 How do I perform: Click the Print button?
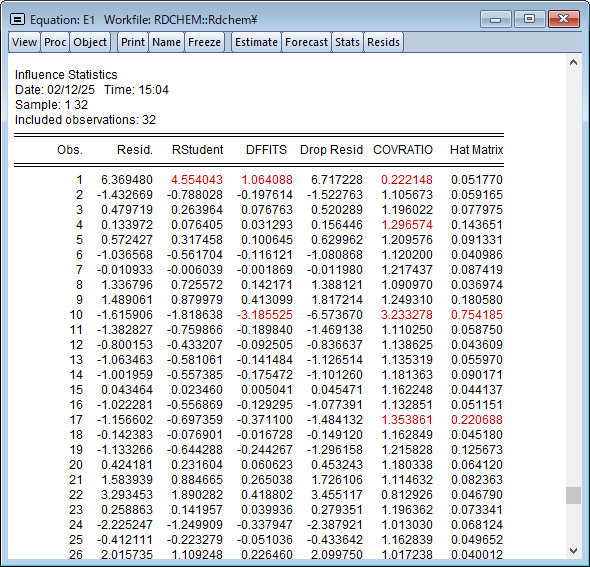tap(133, 42)
